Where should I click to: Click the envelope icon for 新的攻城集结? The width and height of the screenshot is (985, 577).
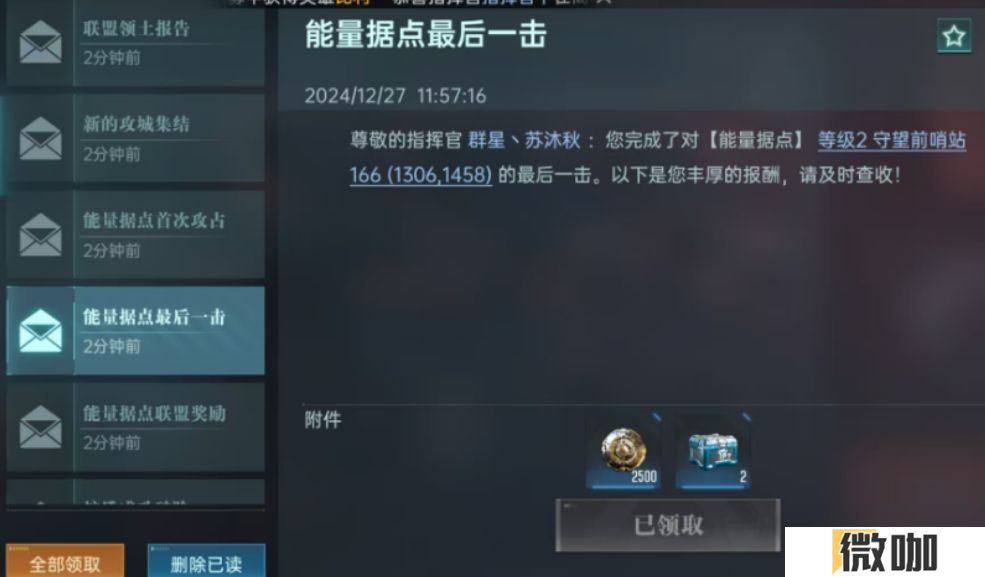[x=40, y=138]
